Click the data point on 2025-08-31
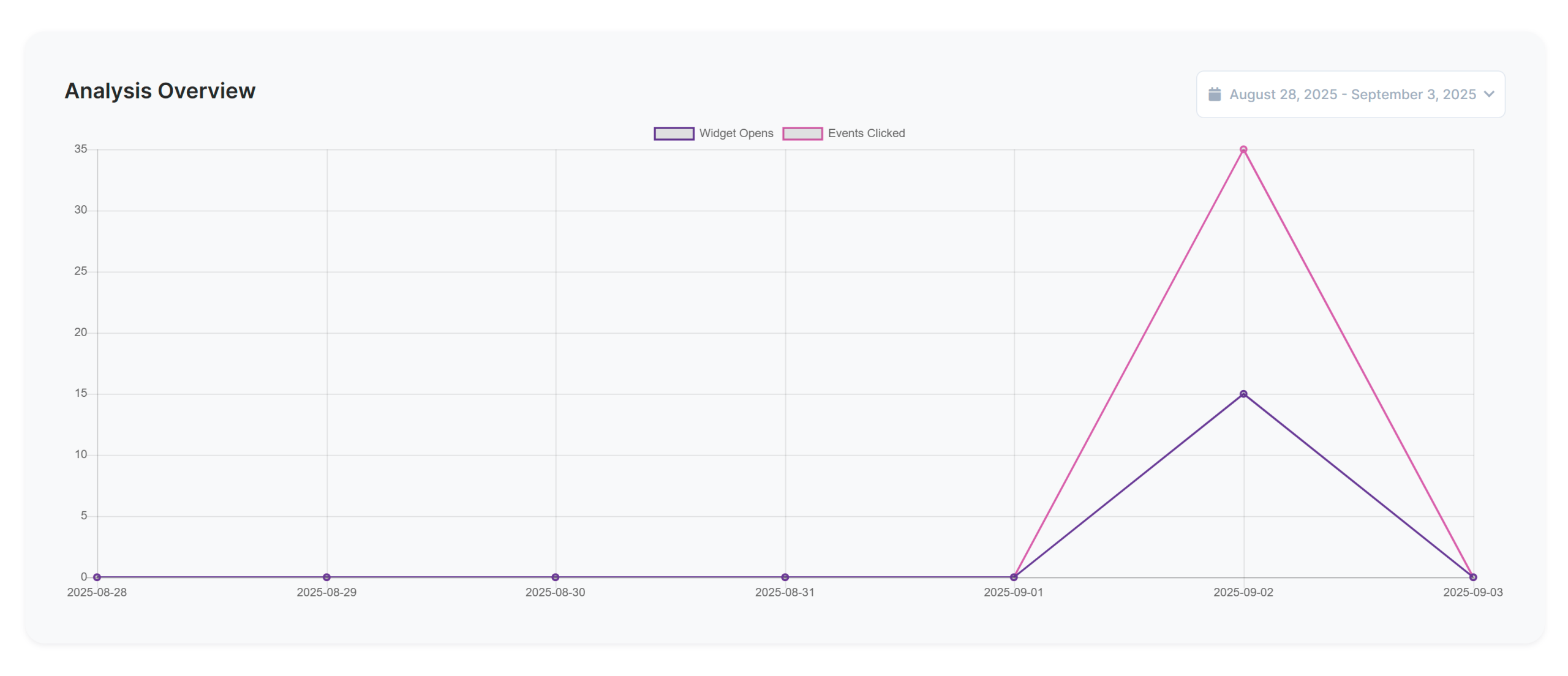Viewport: 1568px width, 676px height. pyautogui.click(x=785, y=577)
